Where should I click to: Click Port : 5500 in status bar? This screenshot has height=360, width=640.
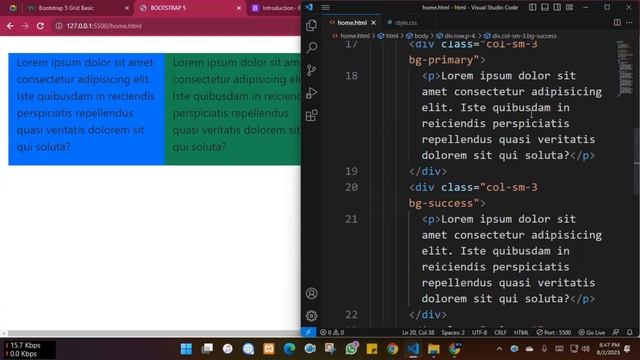pyautogui.click(x=553, y=333)
